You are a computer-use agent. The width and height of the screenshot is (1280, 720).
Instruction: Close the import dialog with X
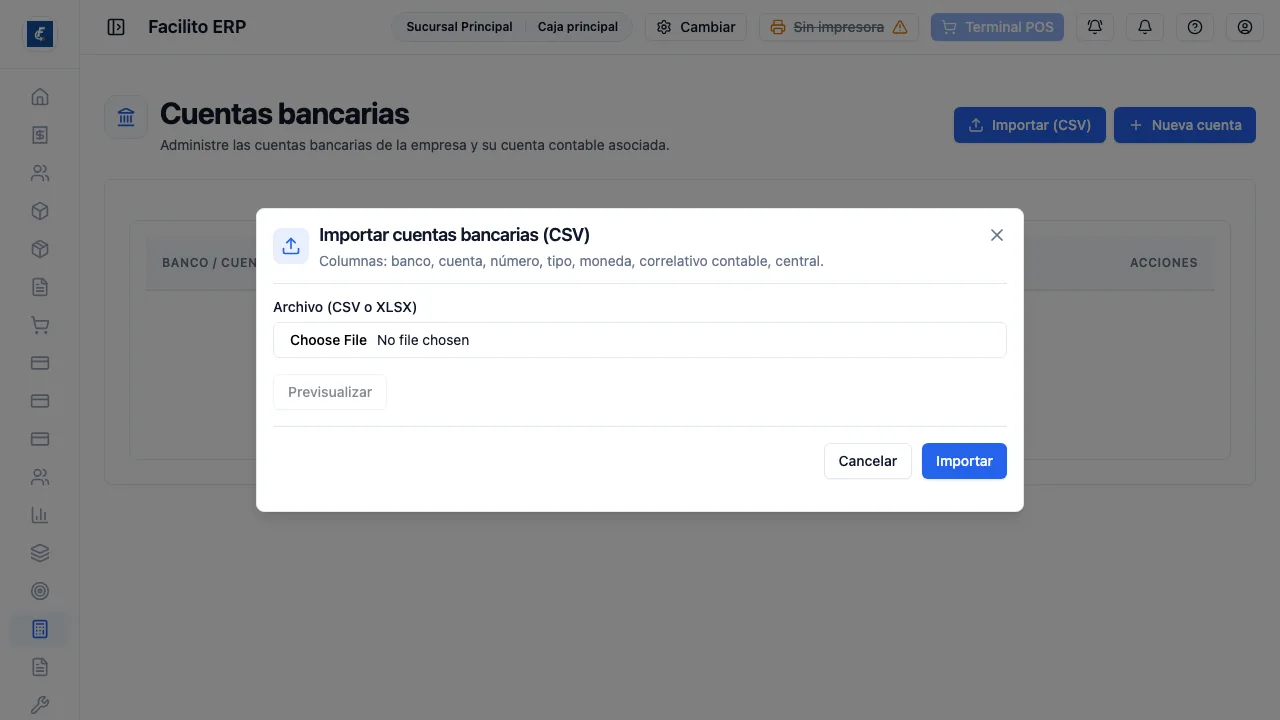click(x=996, y=235)
